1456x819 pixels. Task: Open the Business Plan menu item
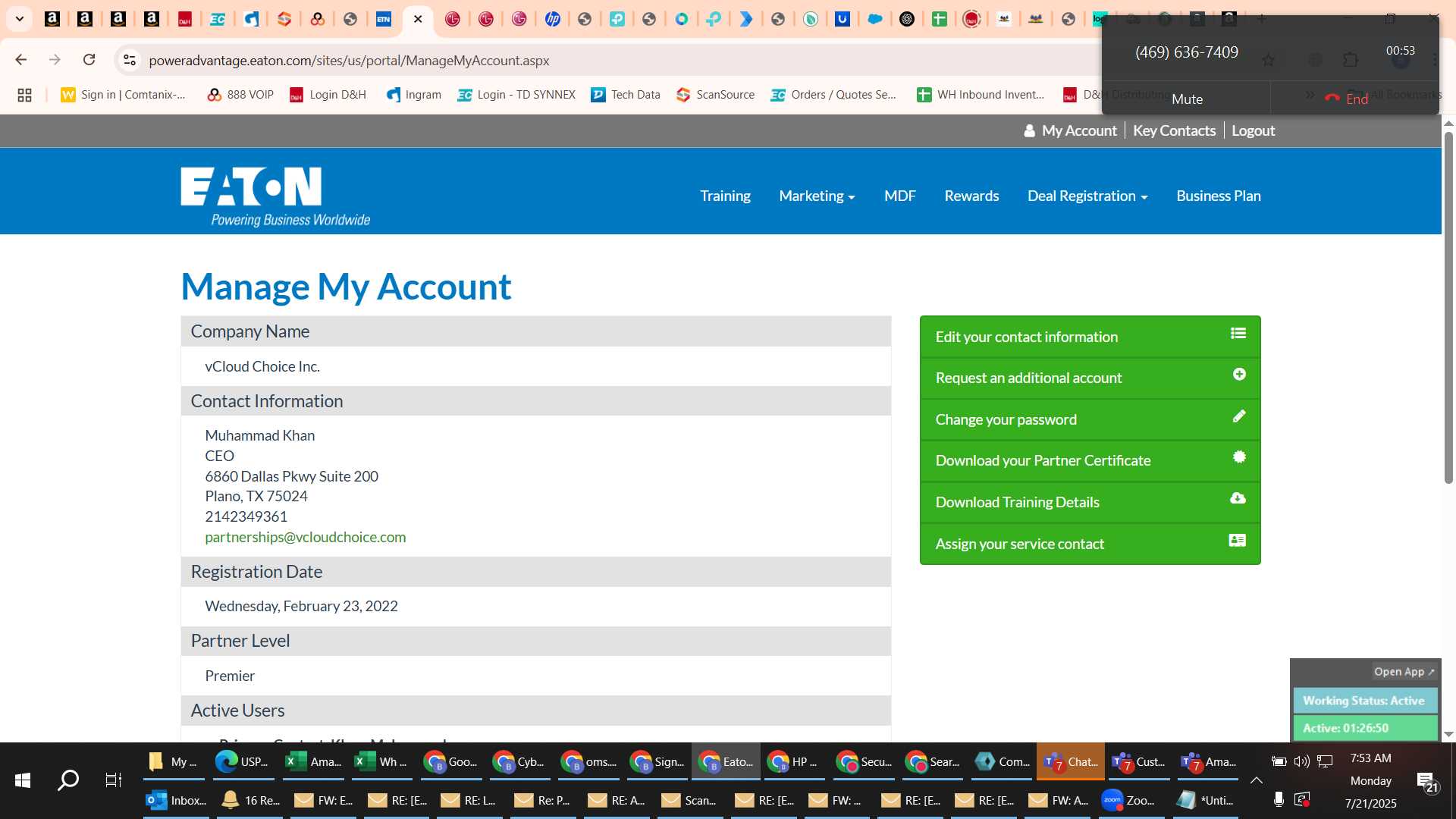(1218, 196)
